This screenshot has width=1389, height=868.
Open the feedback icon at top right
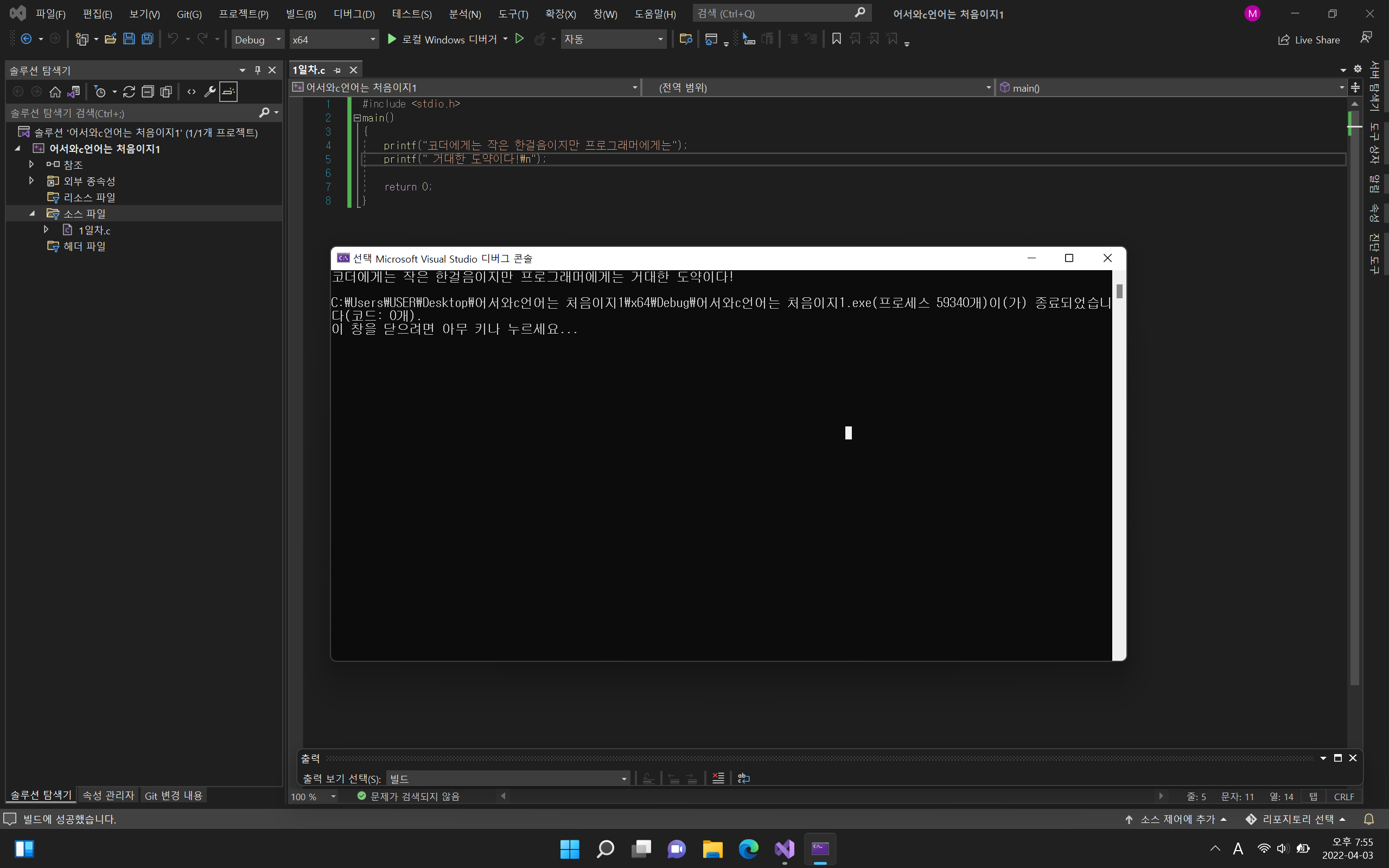click(x=1366, y=38)
